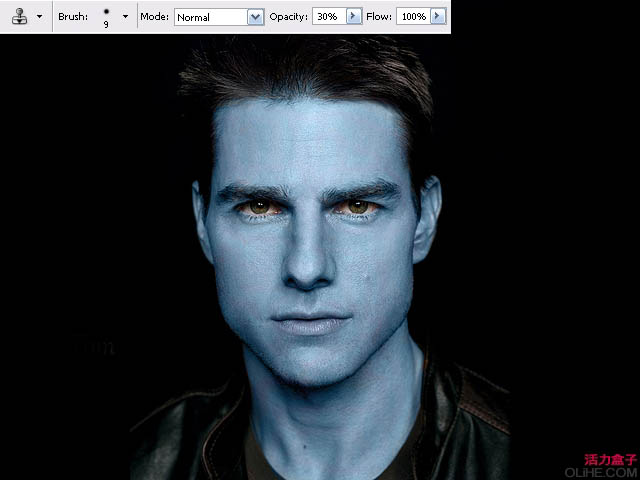Expand the Brush picker dropdown arrow
Screen dimensions: 640x480
point(125,17)
